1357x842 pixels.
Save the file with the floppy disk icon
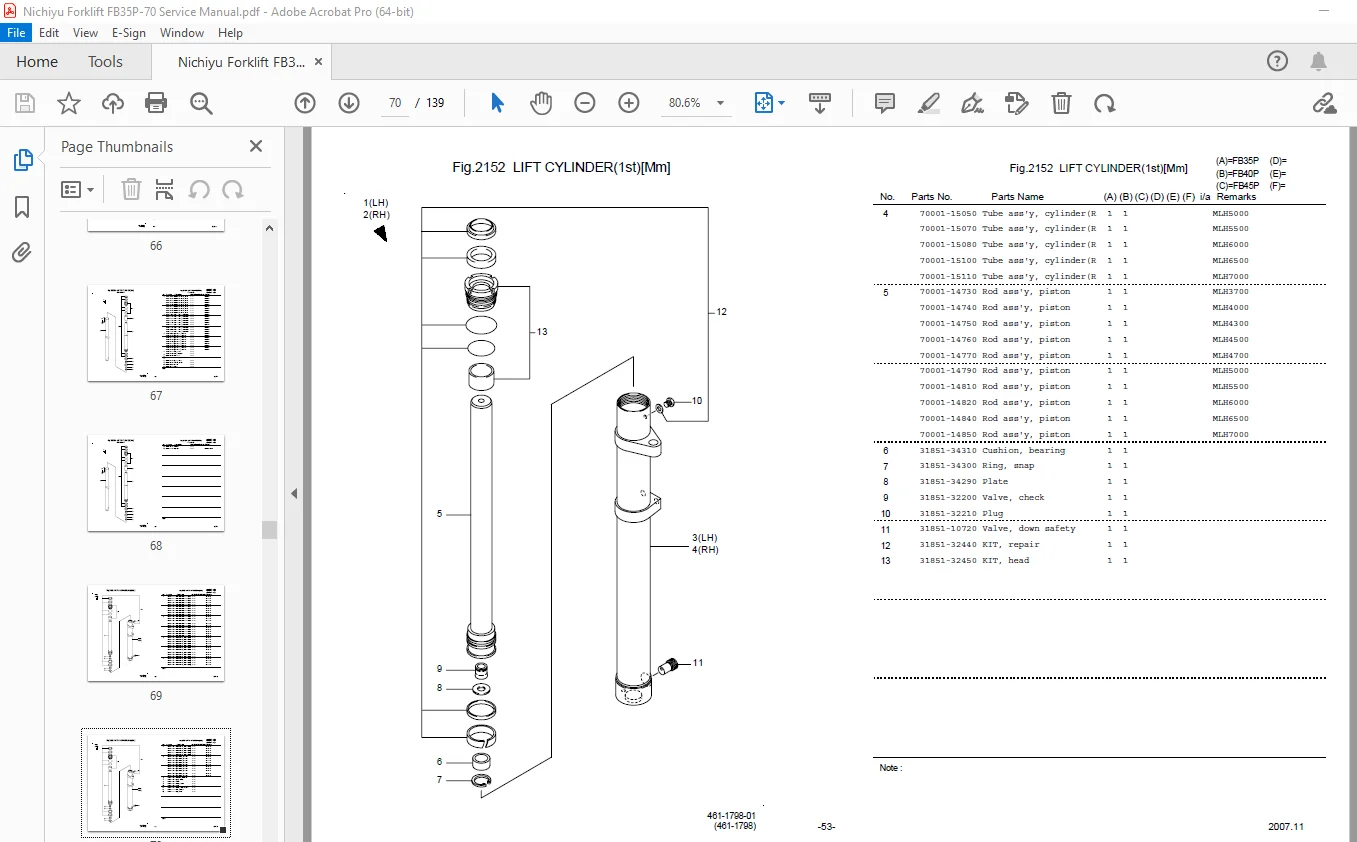point(25,103)
